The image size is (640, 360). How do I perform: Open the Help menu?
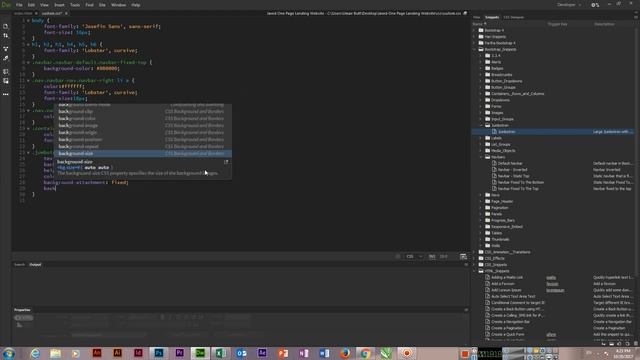[136, 5]
